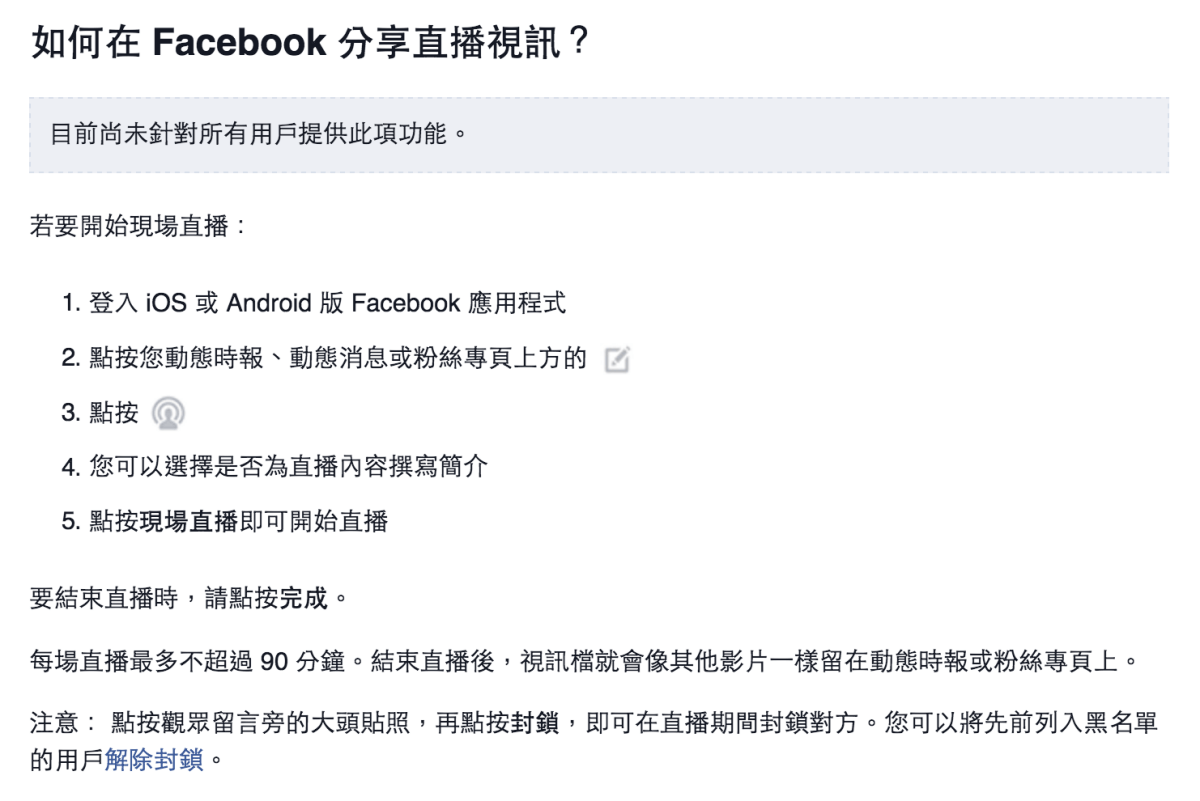Click the live broadcast icon

168,413
